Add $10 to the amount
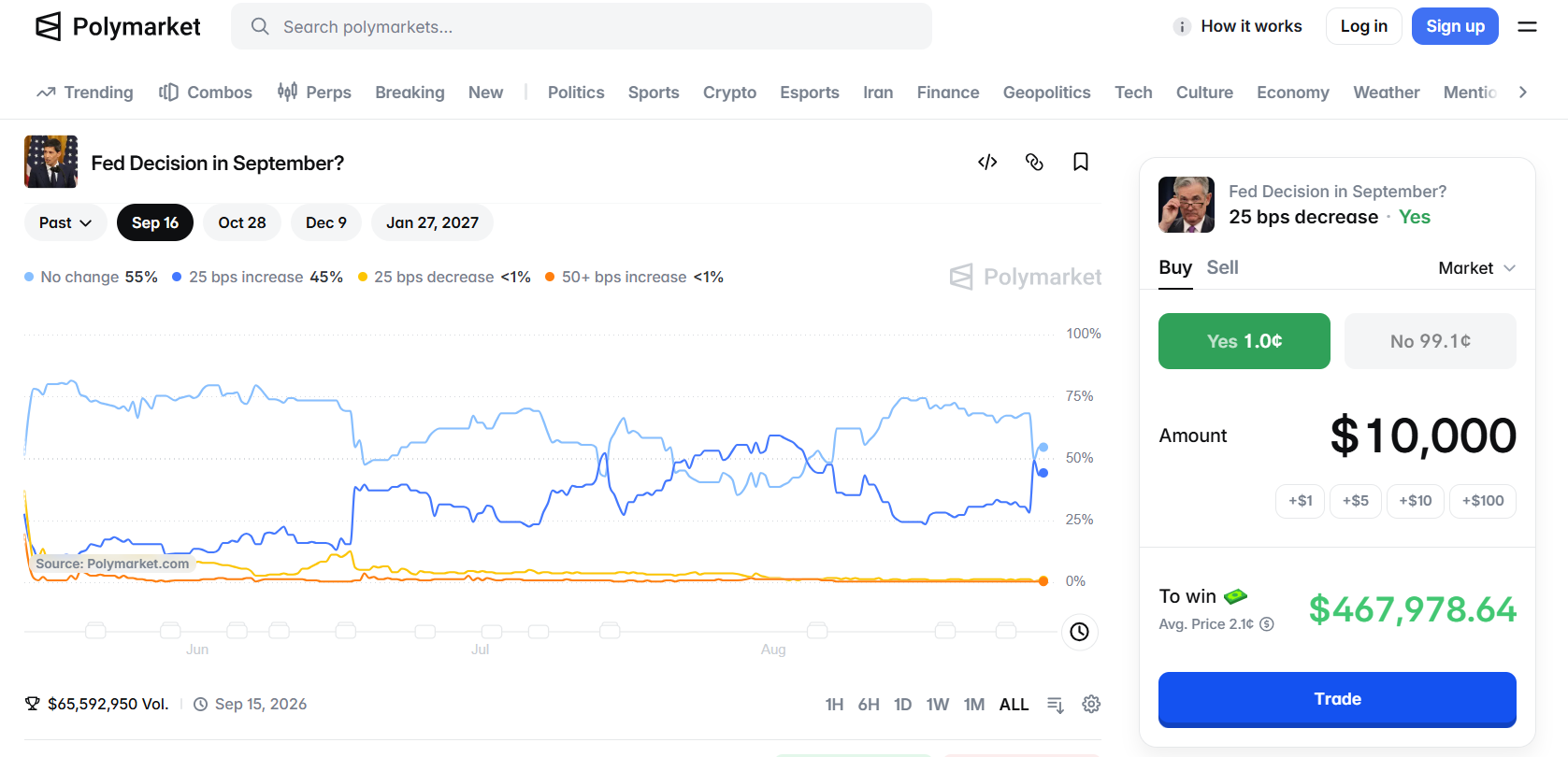 pos(1416,501)
